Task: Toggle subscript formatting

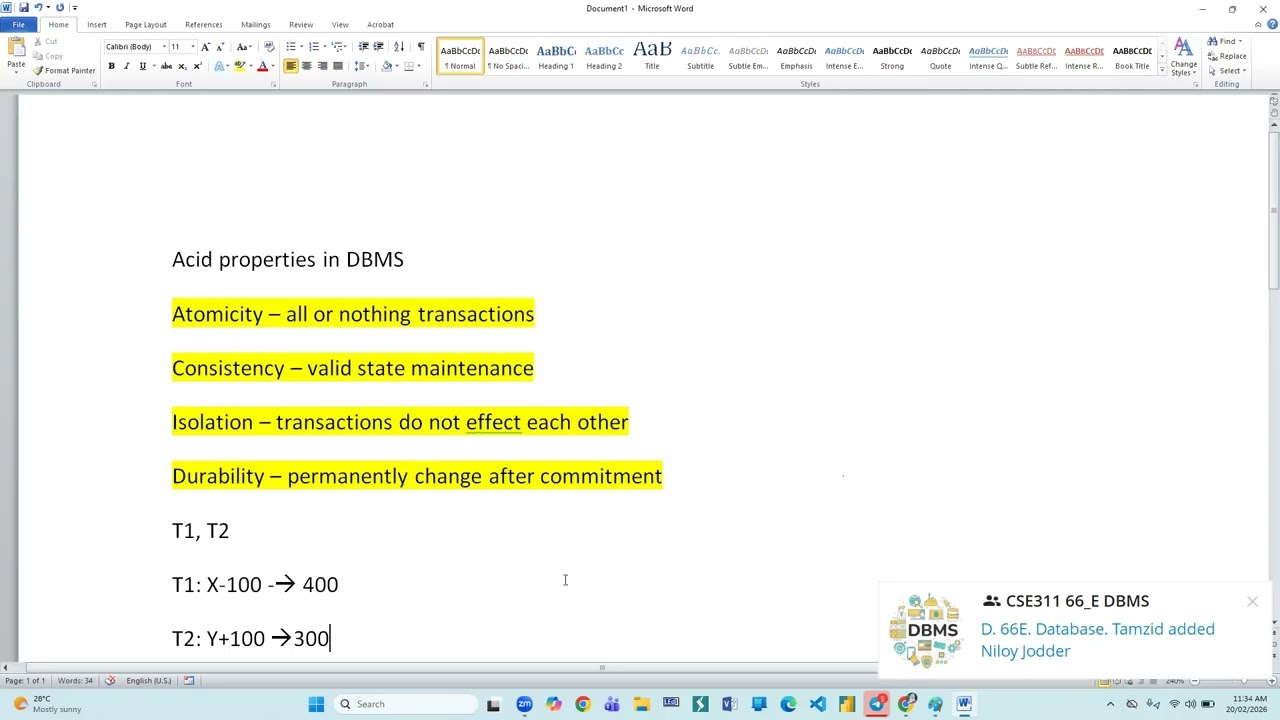Action: tap(181, 66)
